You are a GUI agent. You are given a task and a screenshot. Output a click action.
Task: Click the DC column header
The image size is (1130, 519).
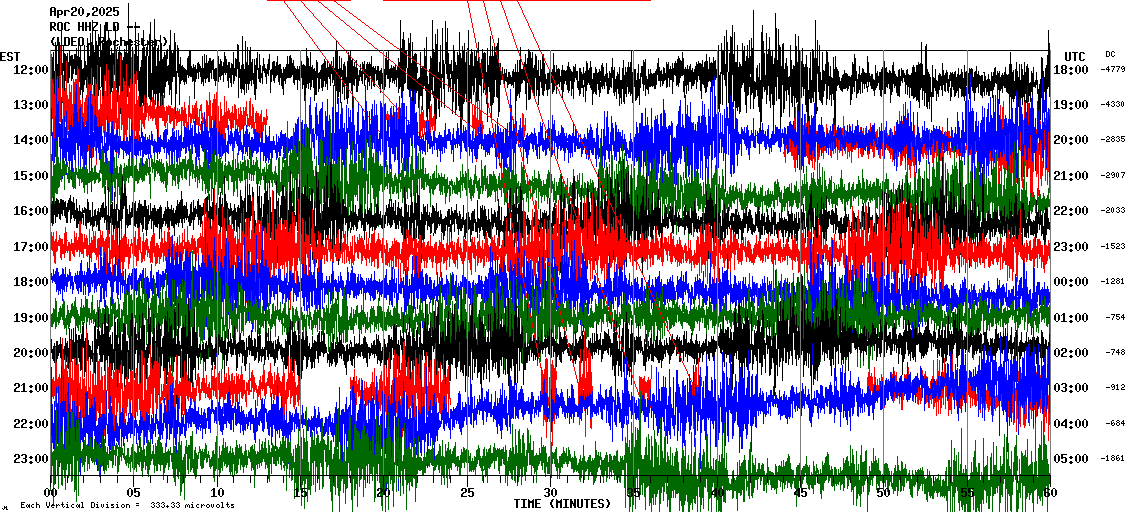pos(1110,54)
